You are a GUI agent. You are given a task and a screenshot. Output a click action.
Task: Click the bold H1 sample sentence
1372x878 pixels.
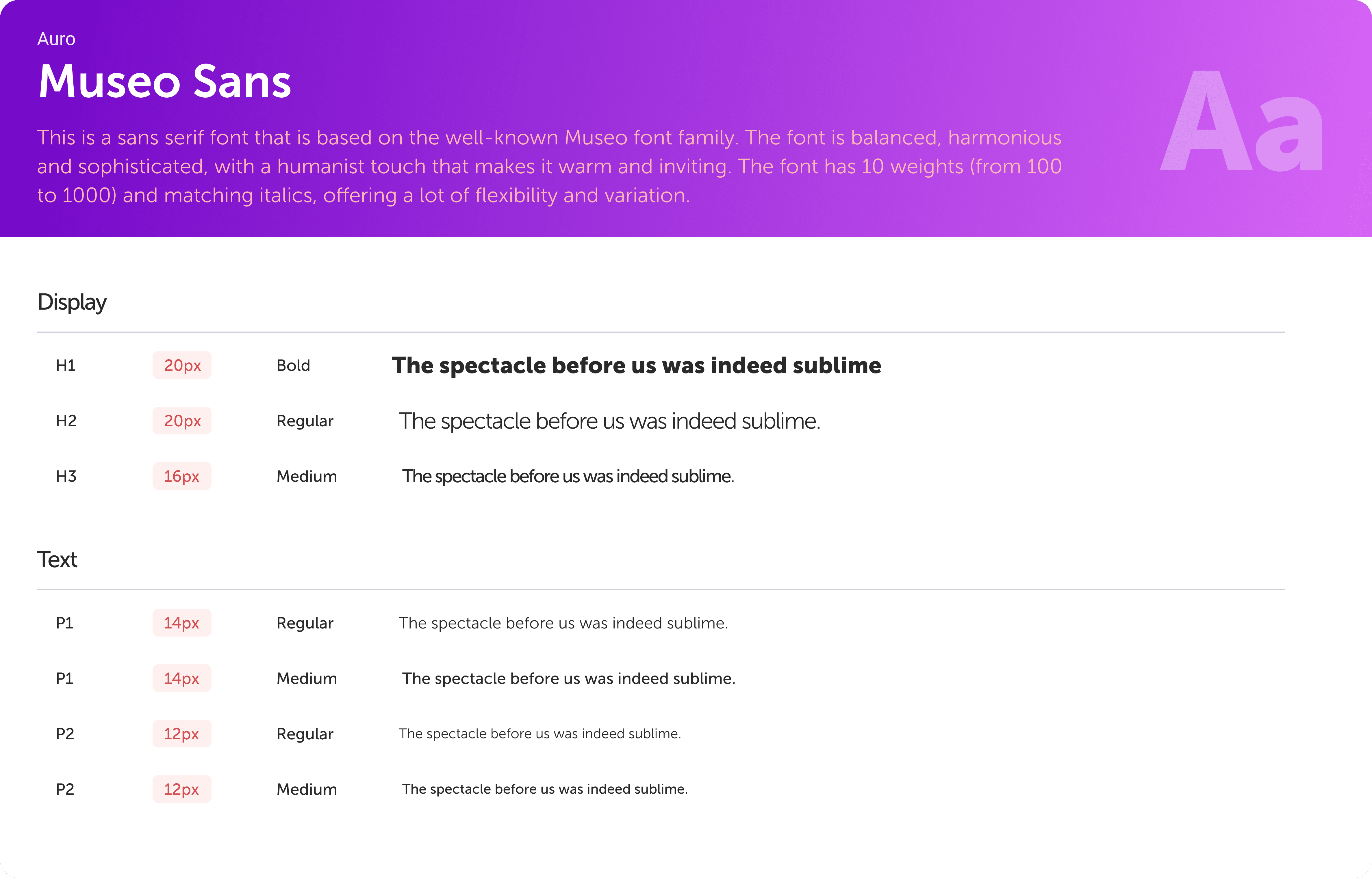[x=636, y=365]
